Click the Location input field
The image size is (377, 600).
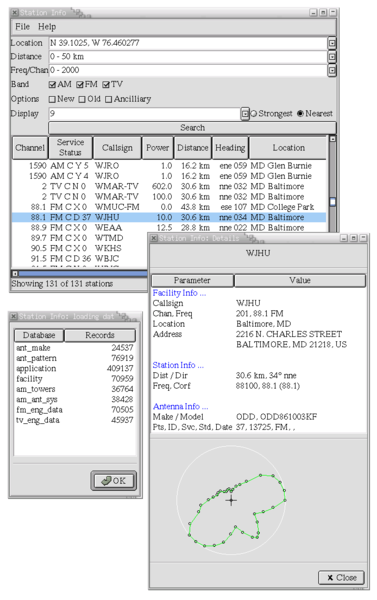pos(187,43)
